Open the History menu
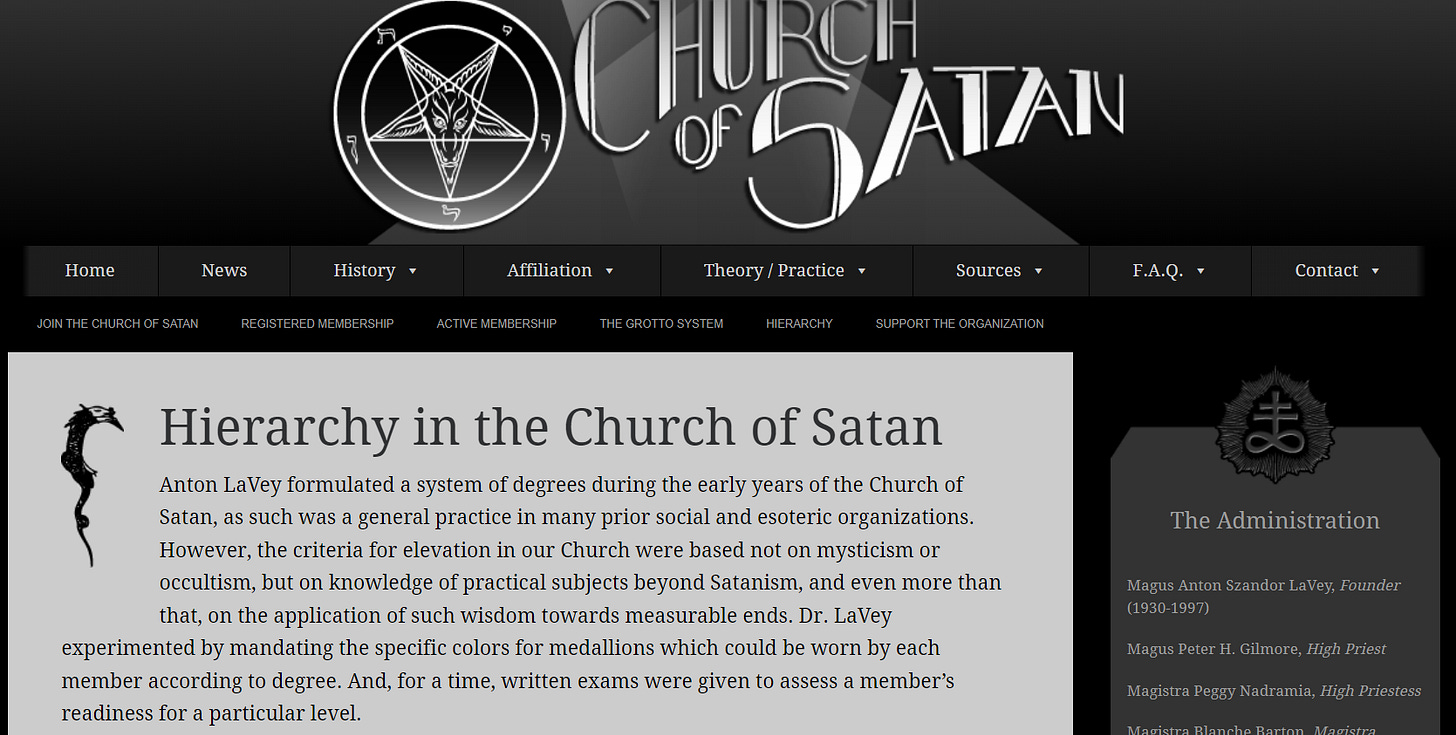The image size is (1456, 735). point(376,271)
